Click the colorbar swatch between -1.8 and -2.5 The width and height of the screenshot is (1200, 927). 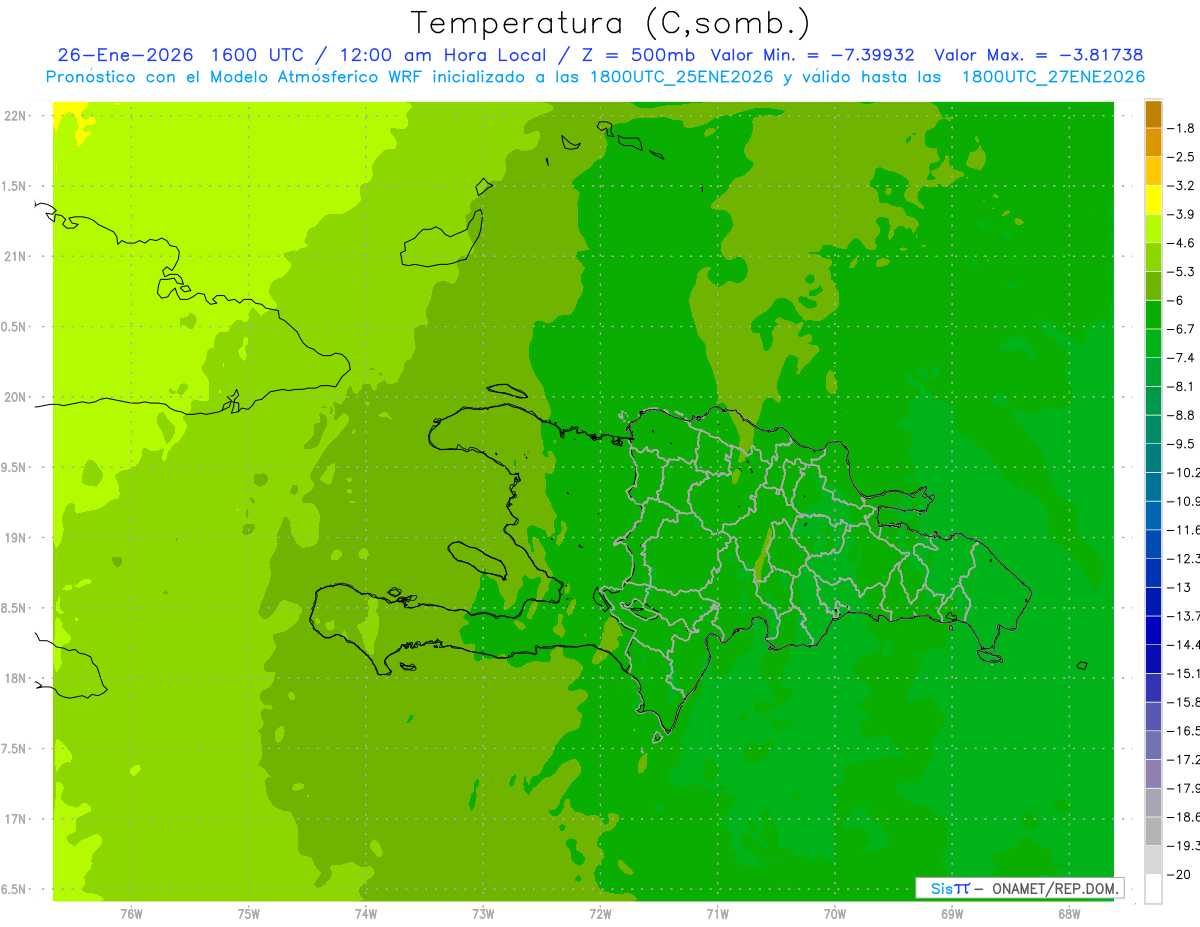click(x=1153, y=143)
